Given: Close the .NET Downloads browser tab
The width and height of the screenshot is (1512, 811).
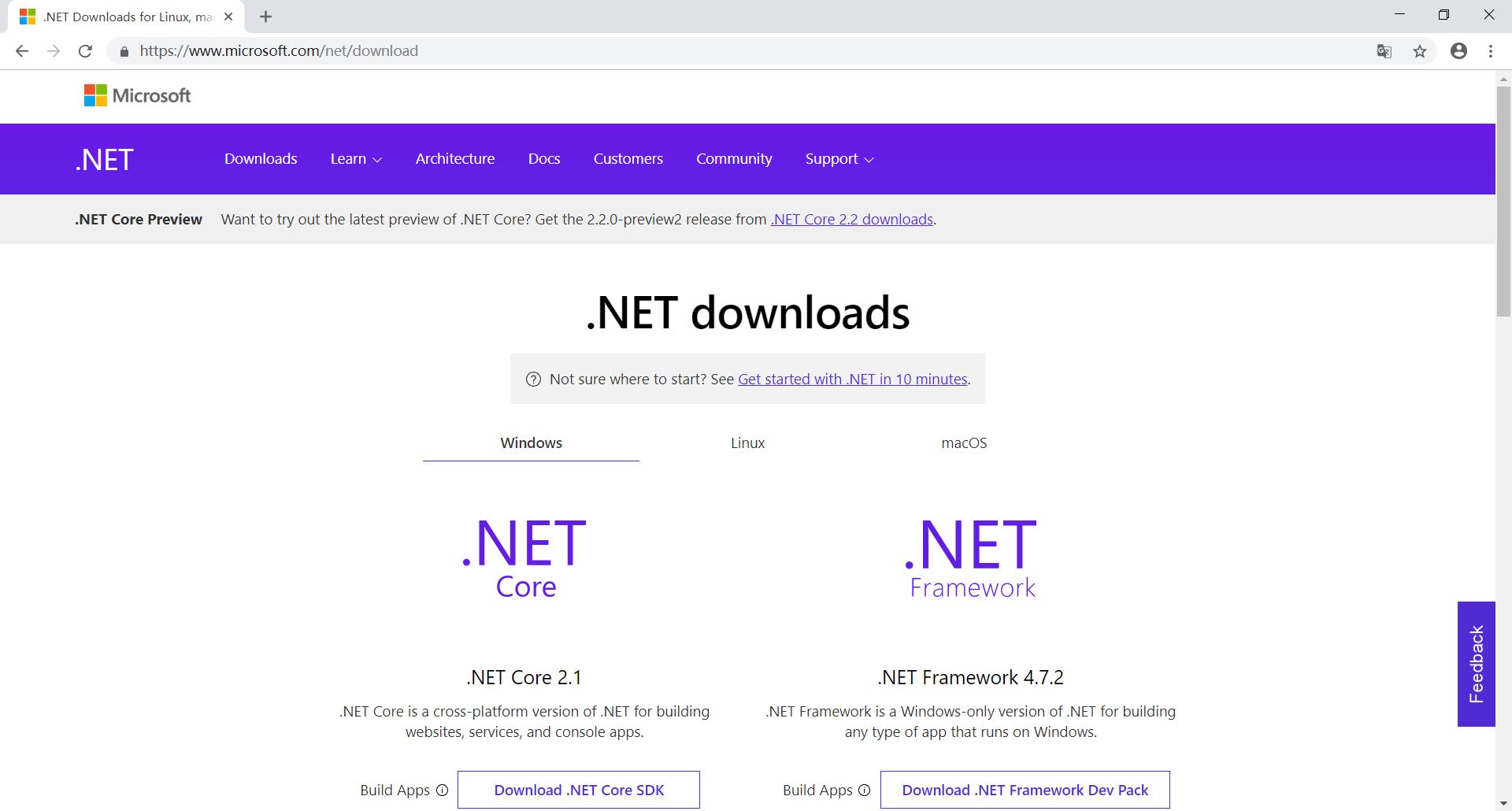Looking at the screenshot, I should point(228,17).
